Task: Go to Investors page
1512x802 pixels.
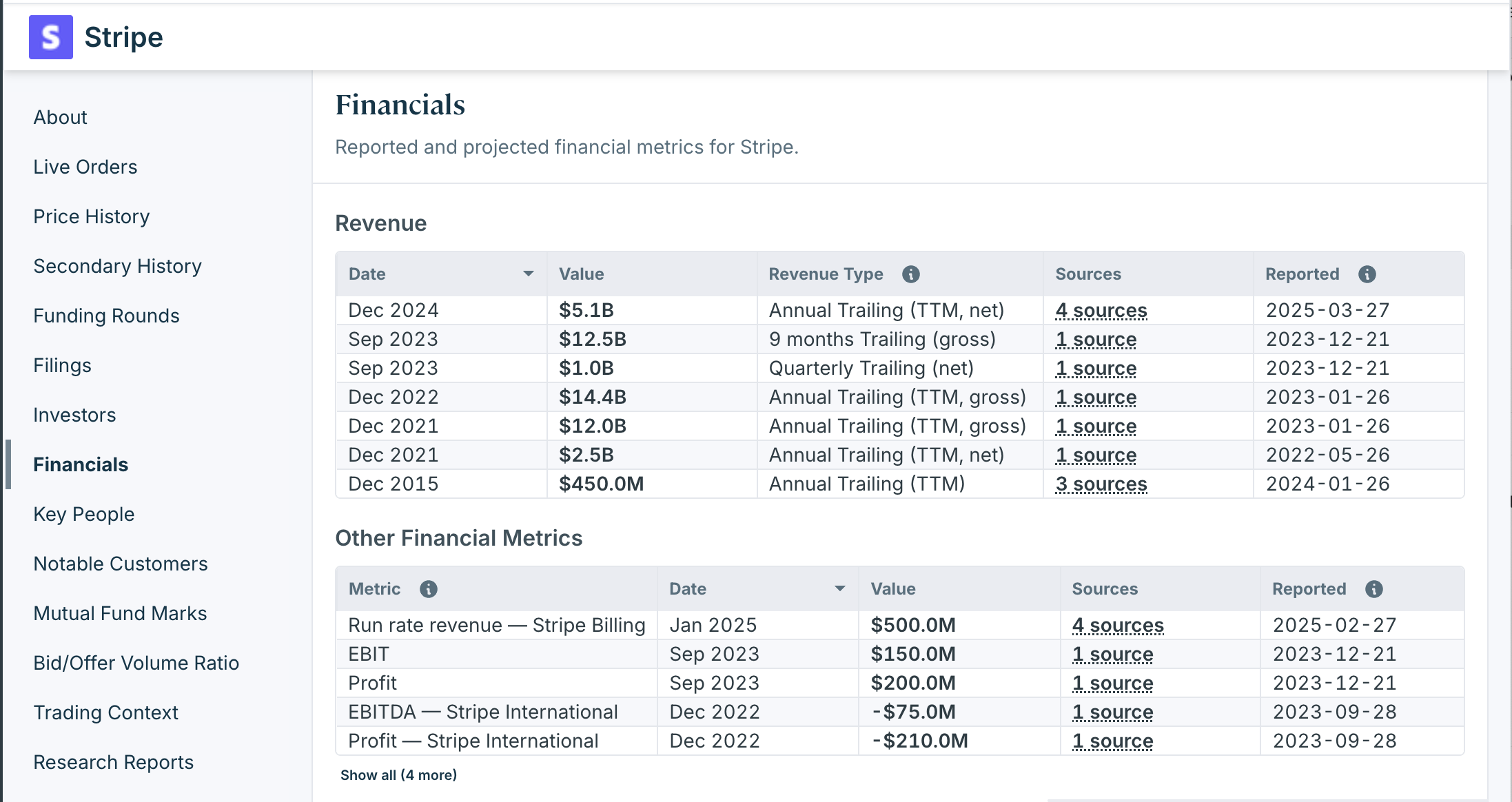Action: 75,415
